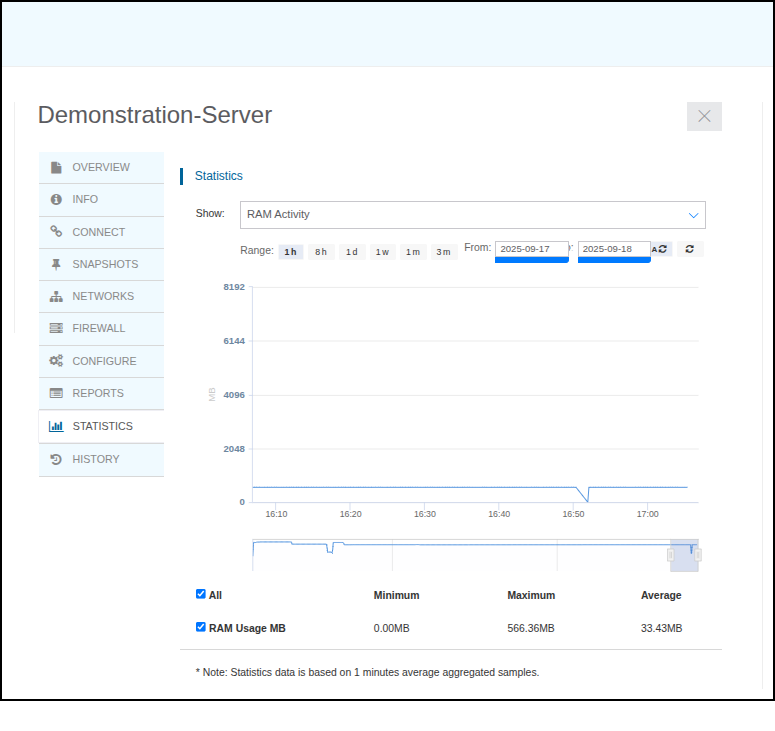775x731 pixels.
Task: Click the History clock icon
Action: click(56, 459)
